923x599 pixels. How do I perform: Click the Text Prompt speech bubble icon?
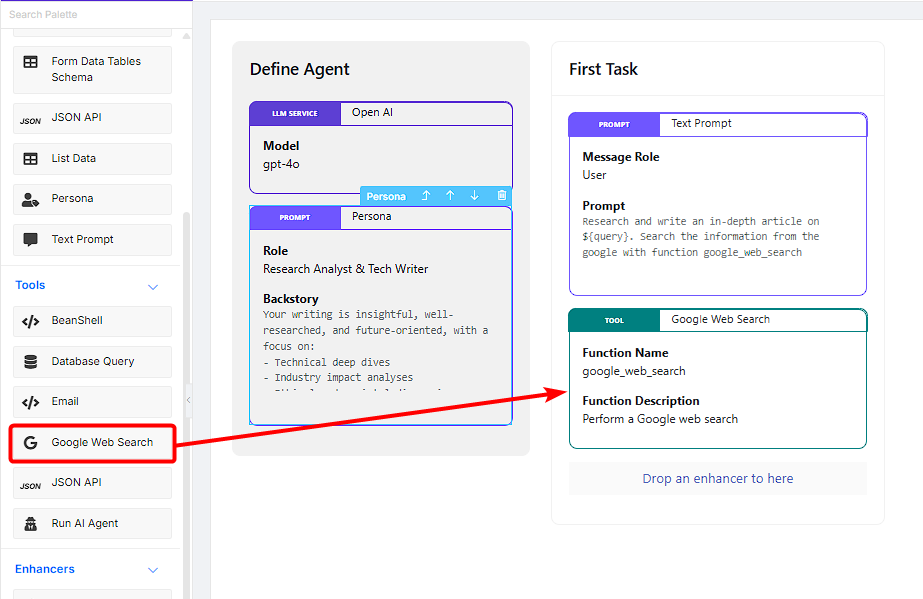pos(31,239)
